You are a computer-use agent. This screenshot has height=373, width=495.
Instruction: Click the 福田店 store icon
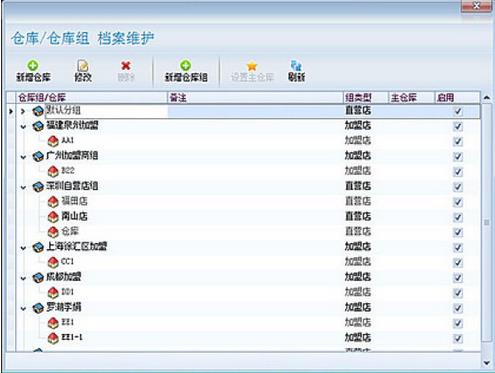(x=53, y=201)
